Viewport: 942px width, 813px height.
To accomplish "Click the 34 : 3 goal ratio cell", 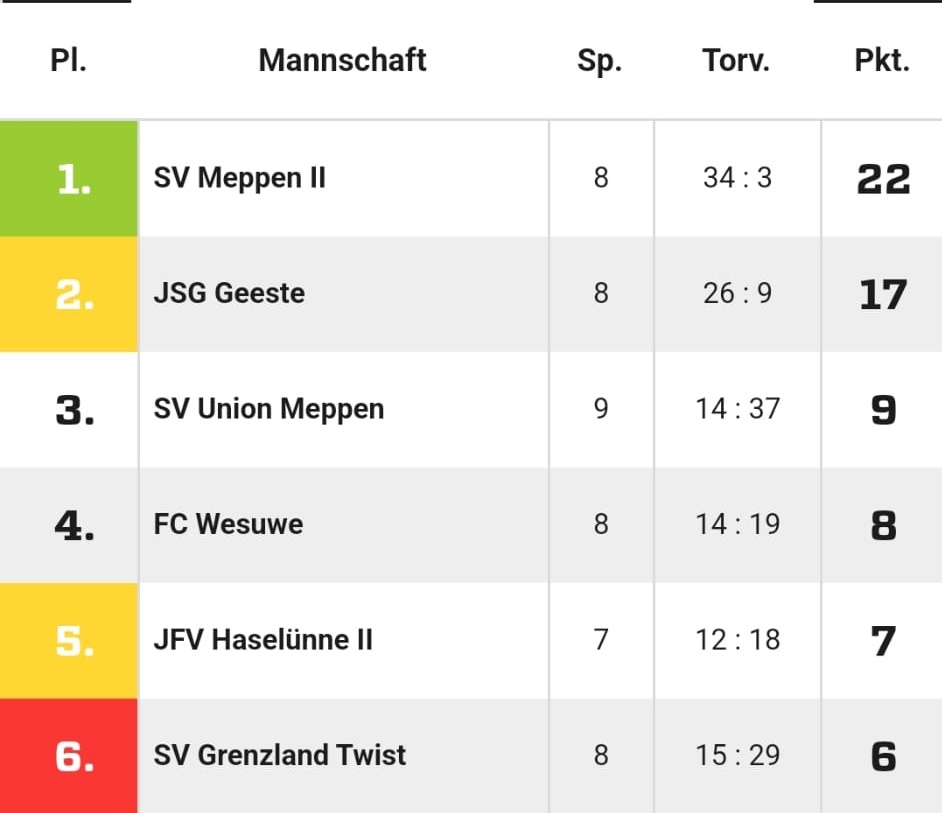I will tap(737, 178).
